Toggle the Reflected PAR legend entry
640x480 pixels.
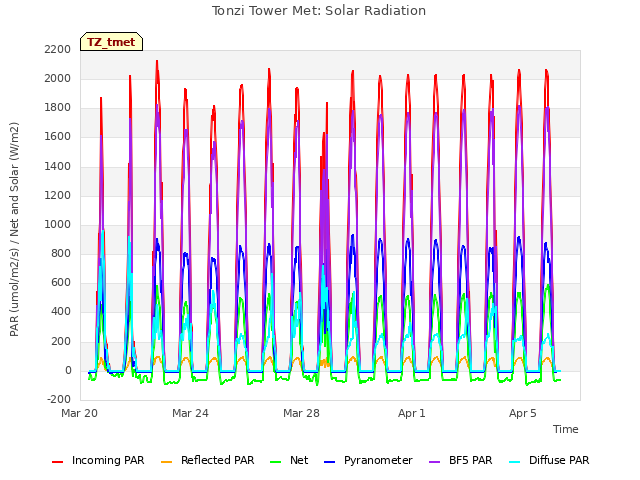click(x=208, y=460)
